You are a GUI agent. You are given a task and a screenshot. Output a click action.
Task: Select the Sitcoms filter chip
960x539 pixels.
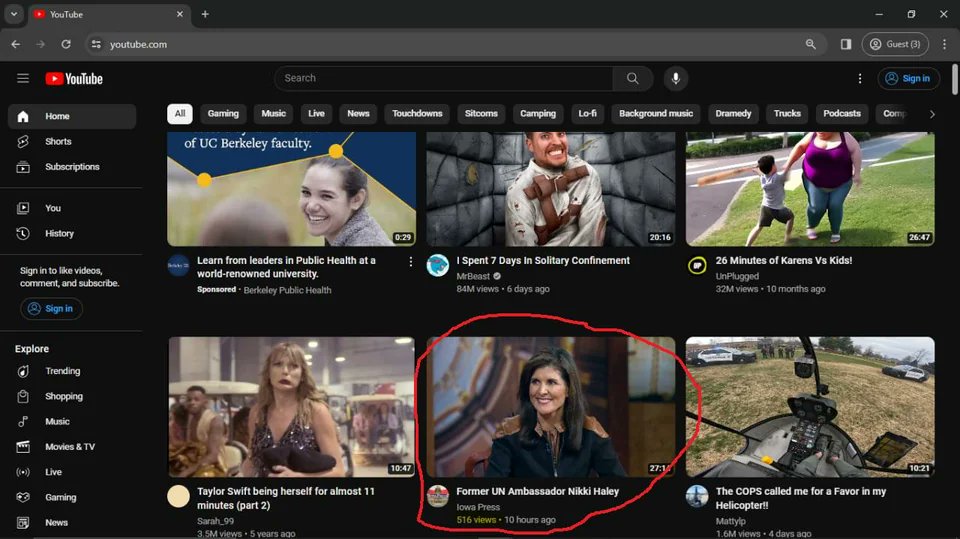(x=481, y=113)
